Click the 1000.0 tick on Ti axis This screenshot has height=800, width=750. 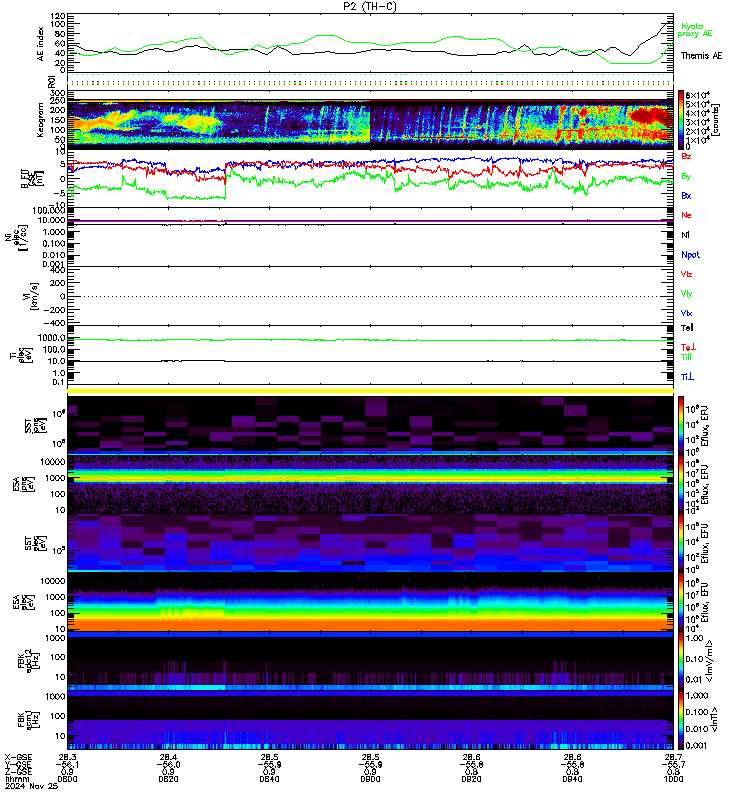[x=52, y=338]
